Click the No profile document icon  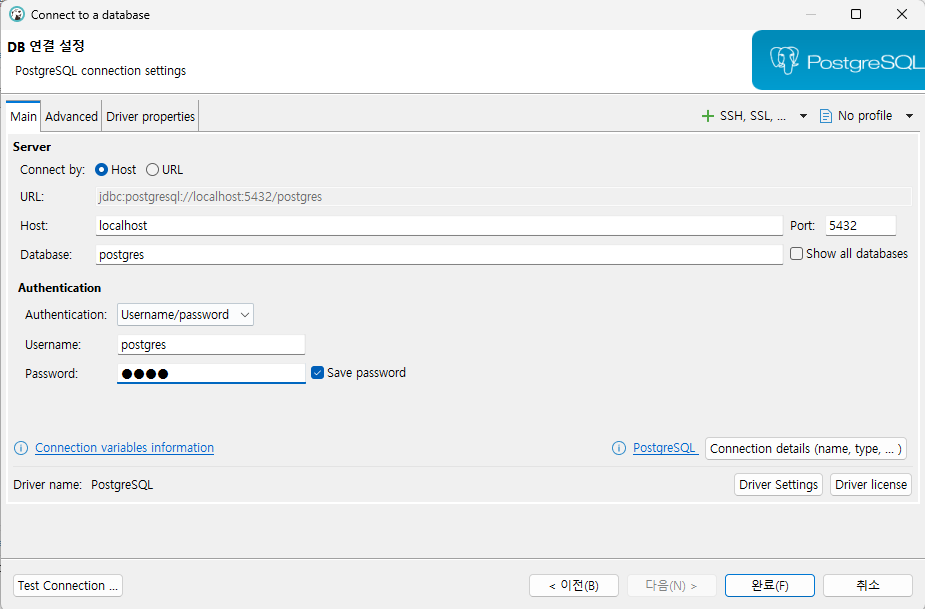826,116
